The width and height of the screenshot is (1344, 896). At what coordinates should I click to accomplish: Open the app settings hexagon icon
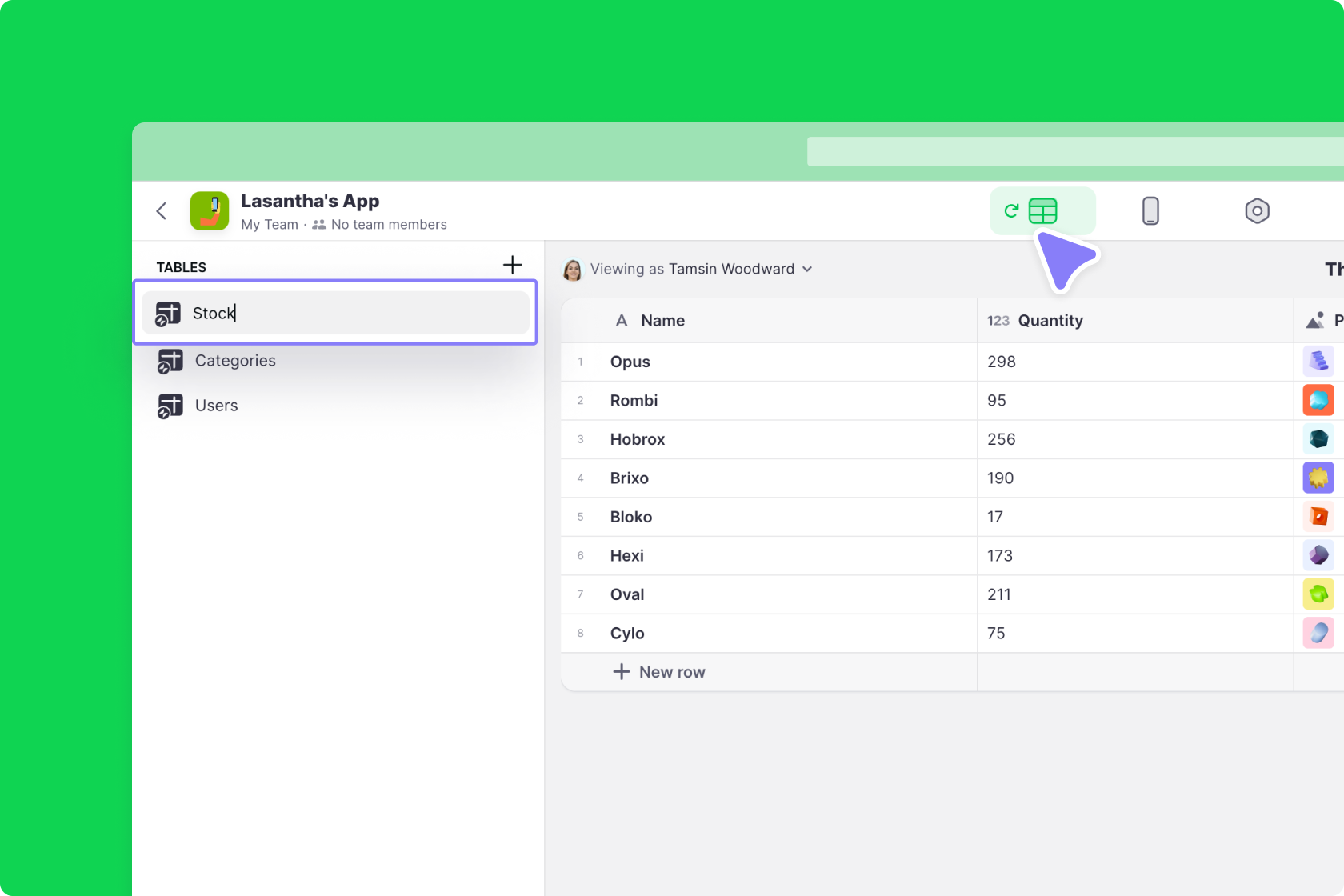click(1257, 211)
